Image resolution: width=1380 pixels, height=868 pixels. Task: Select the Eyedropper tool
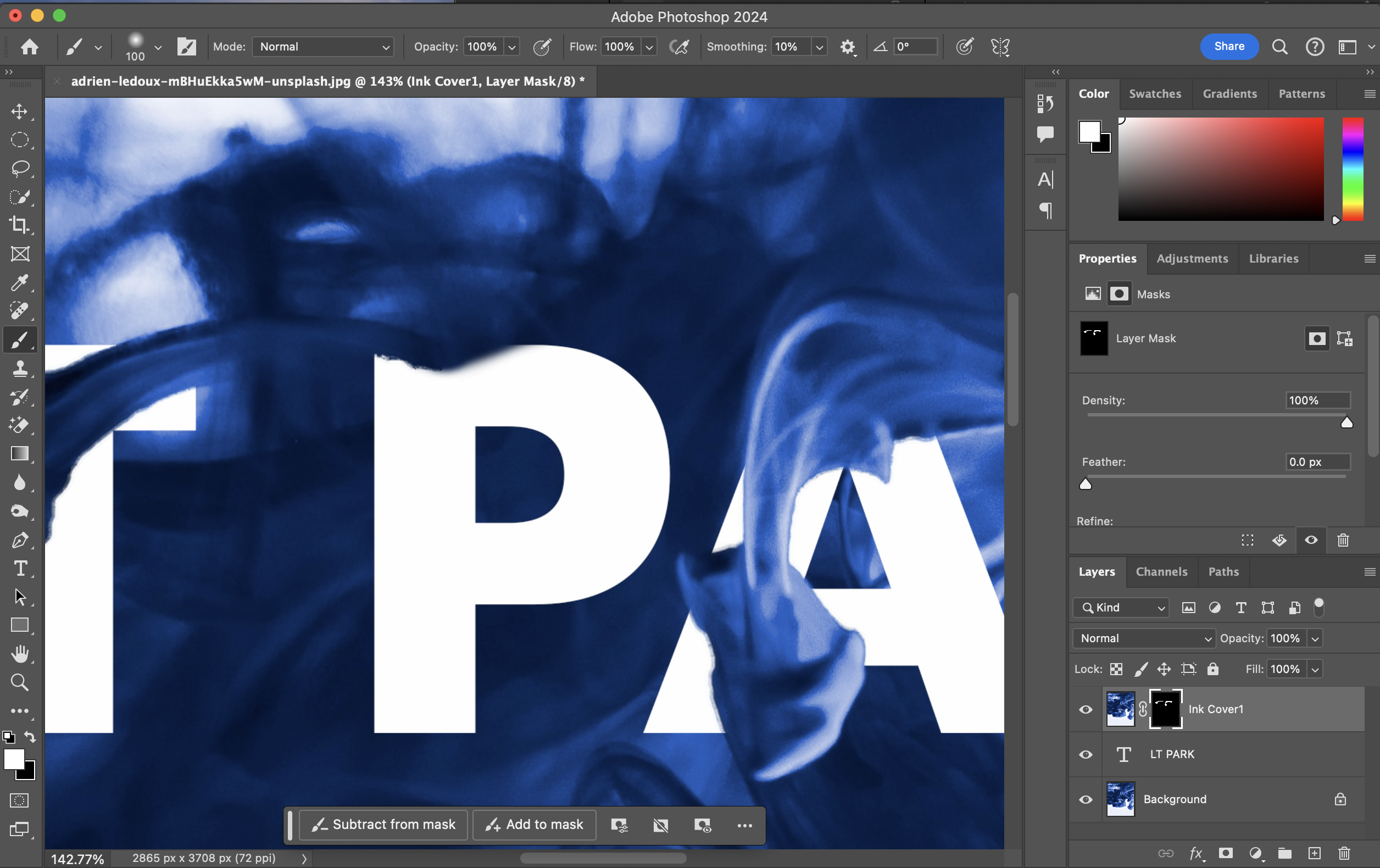click(20, 282)
